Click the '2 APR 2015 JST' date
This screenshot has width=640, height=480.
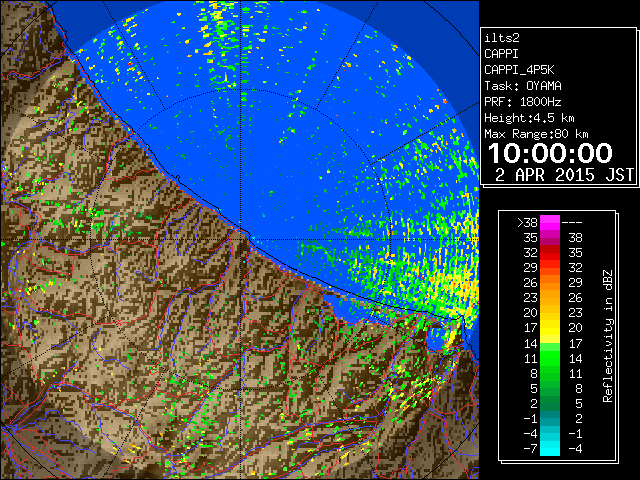[565, 175]
